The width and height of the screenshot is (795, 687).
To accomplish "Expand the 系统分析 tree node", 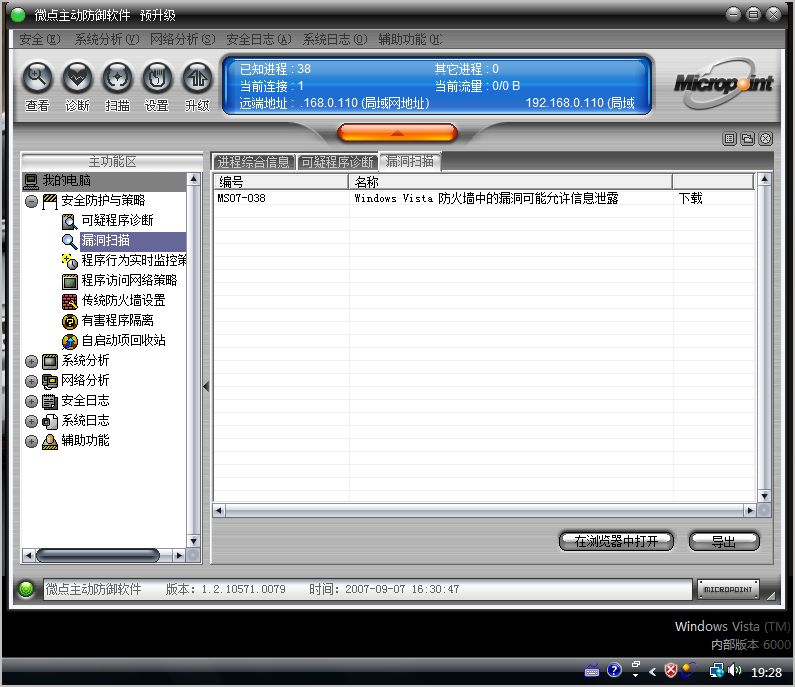I will (x=31, y=361).
